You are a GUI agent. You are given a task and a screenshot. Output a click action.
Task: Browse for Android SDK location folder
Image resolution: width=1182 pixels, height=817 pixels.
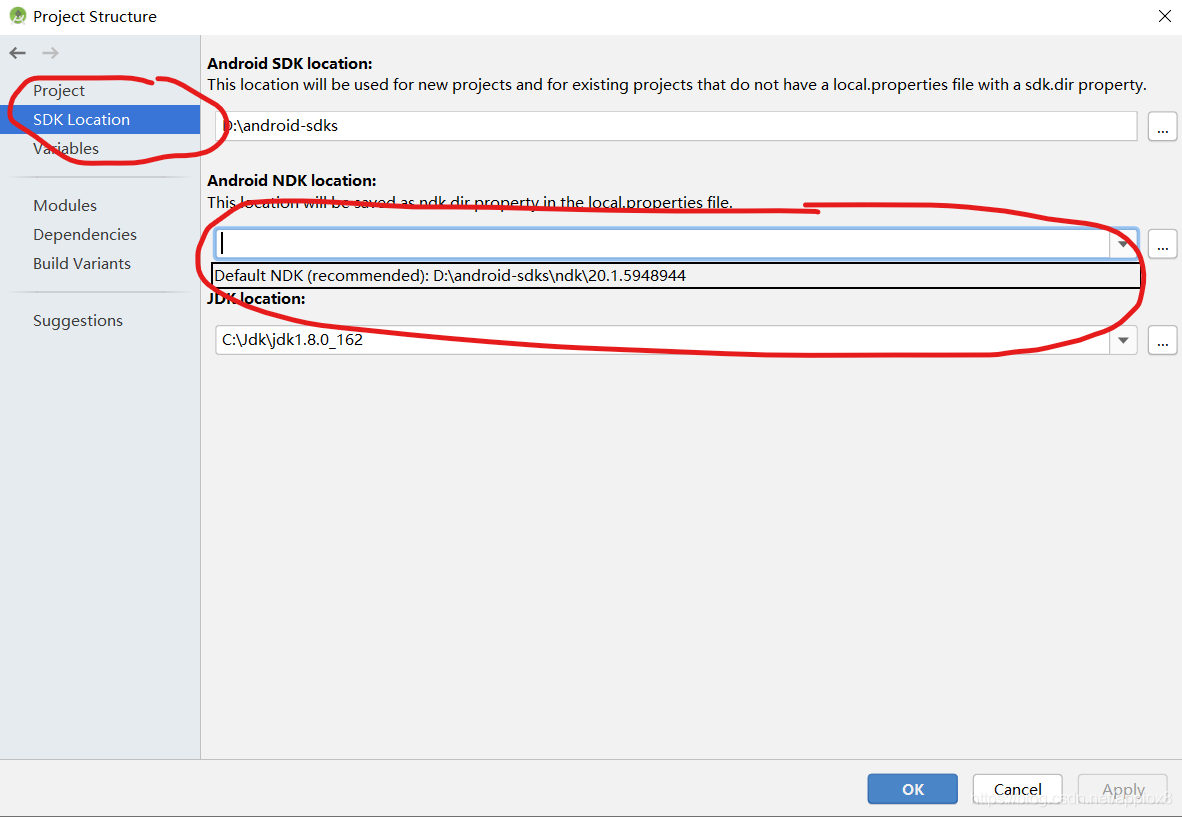(1162, 127)
